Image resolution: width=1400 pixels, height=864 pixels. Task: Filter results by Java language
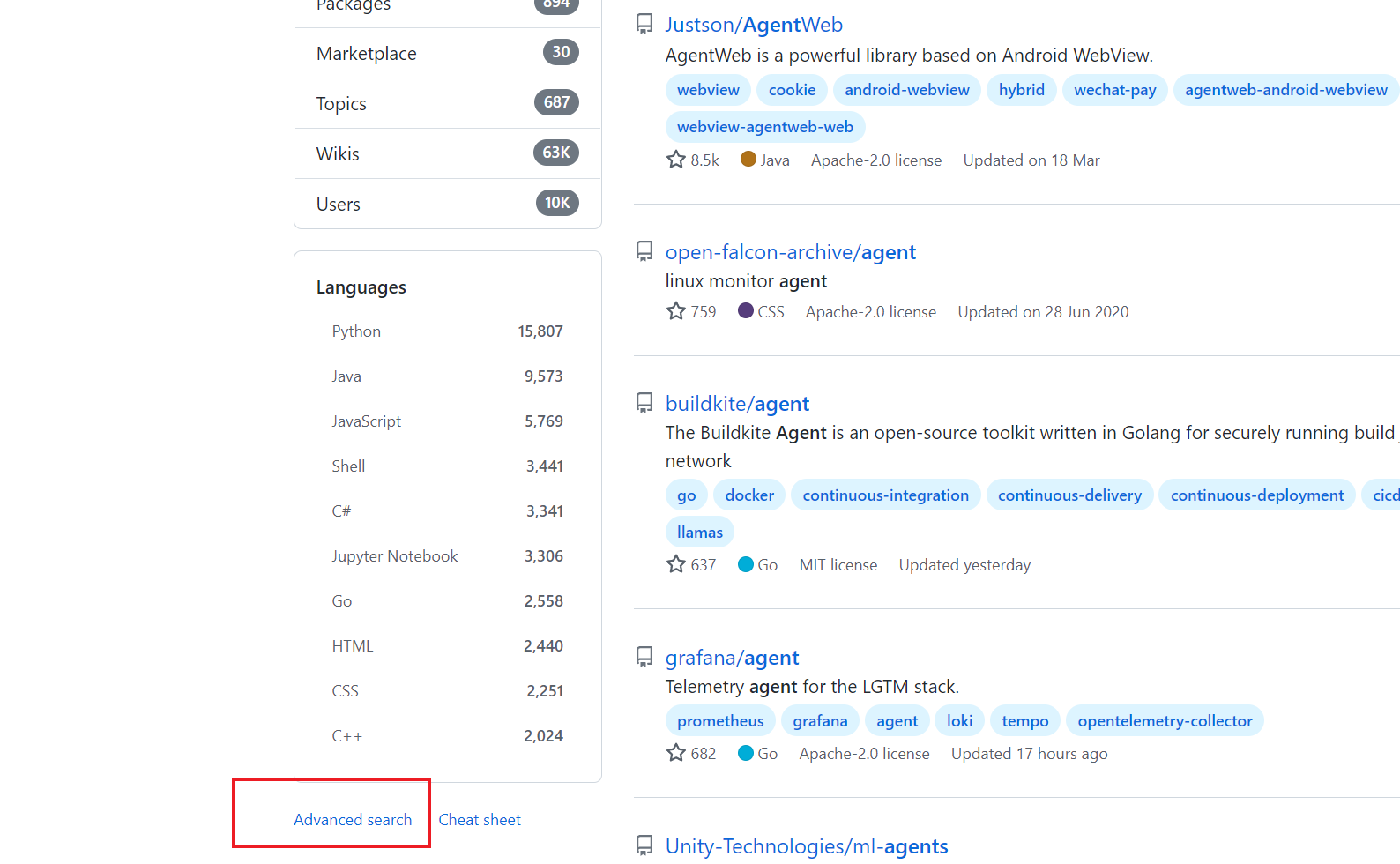[448, 376]
